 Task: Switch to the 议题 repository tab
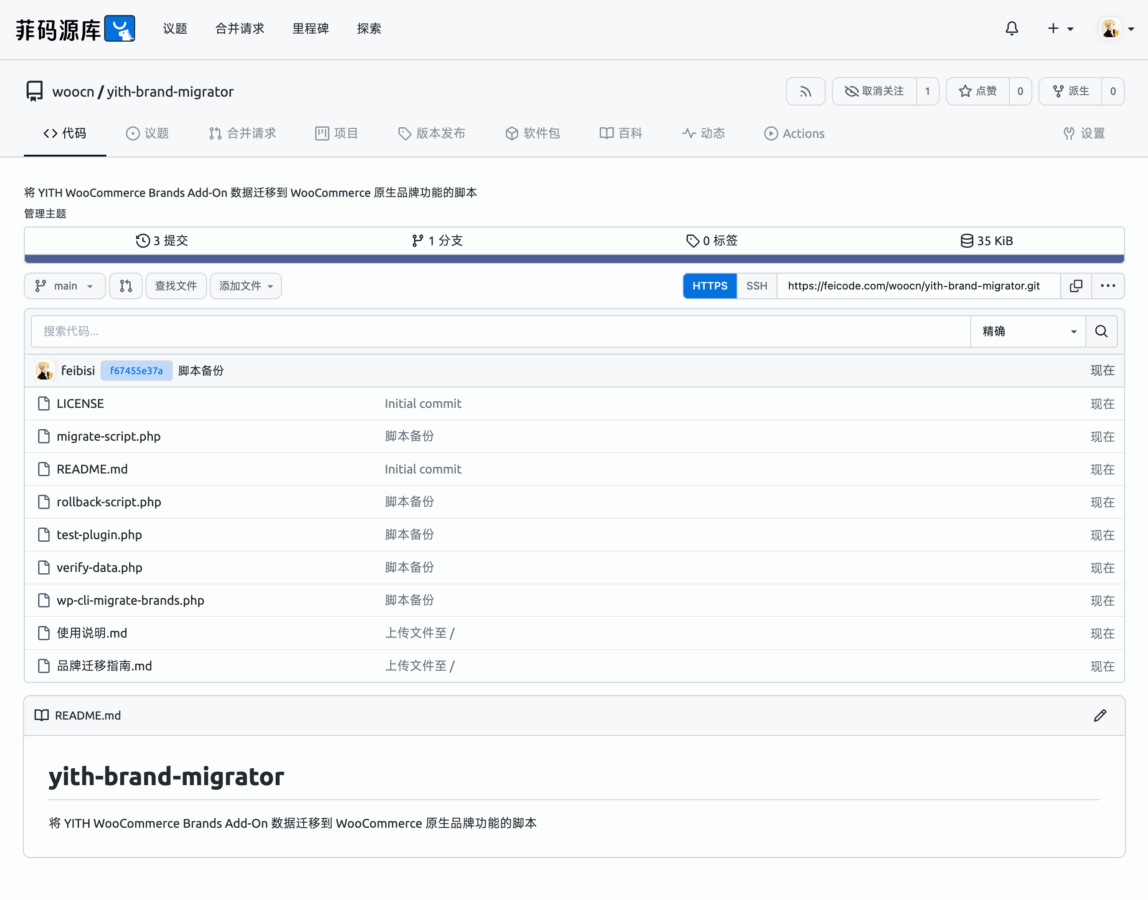tap(147, 133)
